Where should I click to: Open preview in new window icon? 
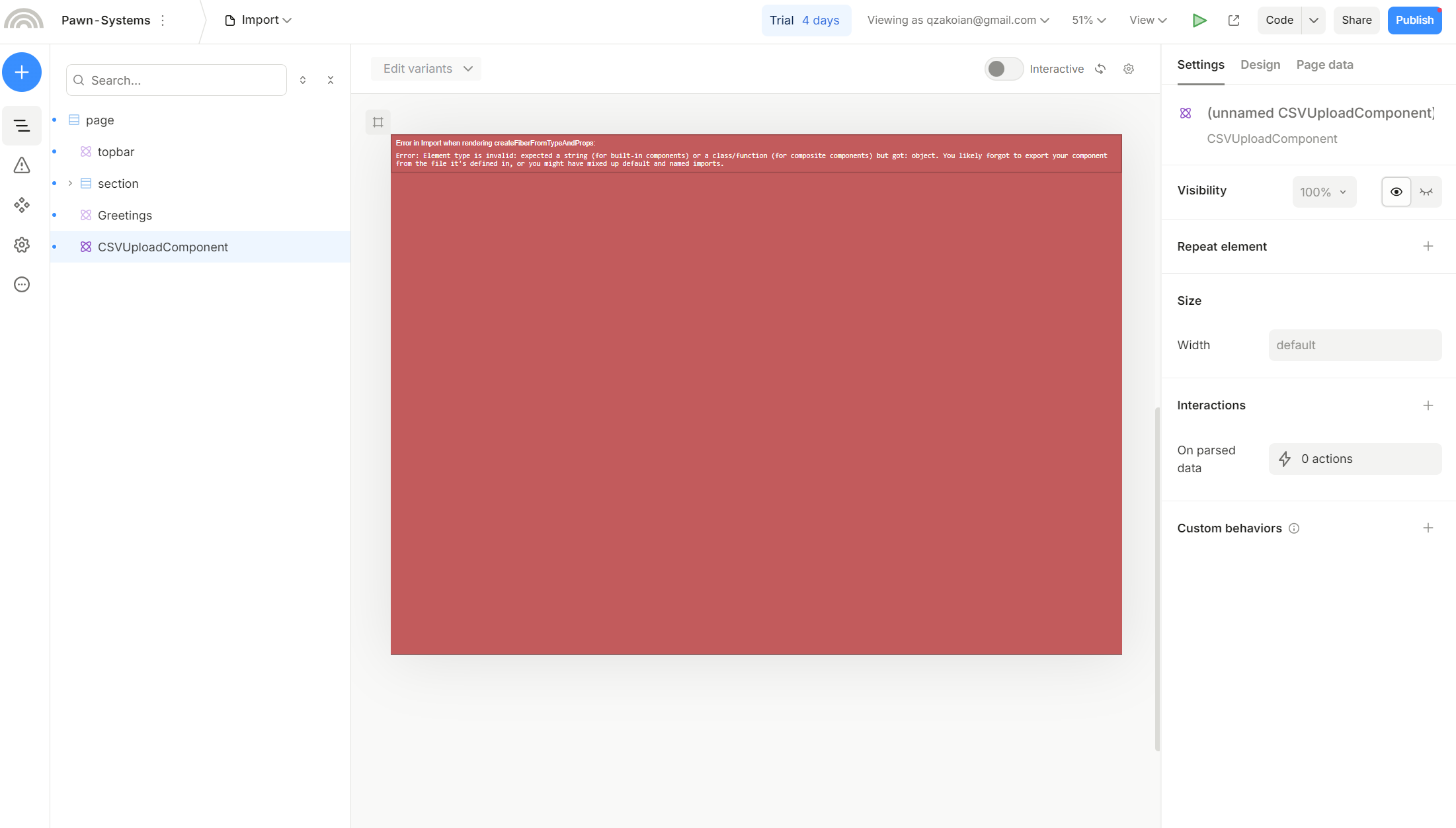coord(1234,21)
